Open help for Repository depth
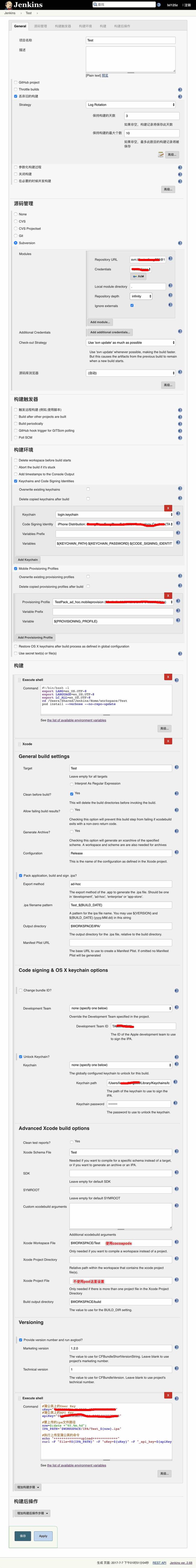Viewport: 196px width, 1568px height. pos(170,296)
